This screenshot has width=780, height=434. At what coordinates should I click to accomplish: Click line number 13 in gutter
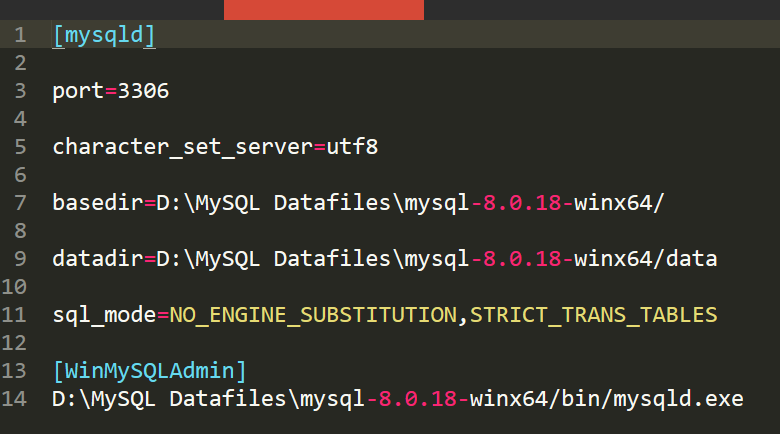[x=14, y=371]
